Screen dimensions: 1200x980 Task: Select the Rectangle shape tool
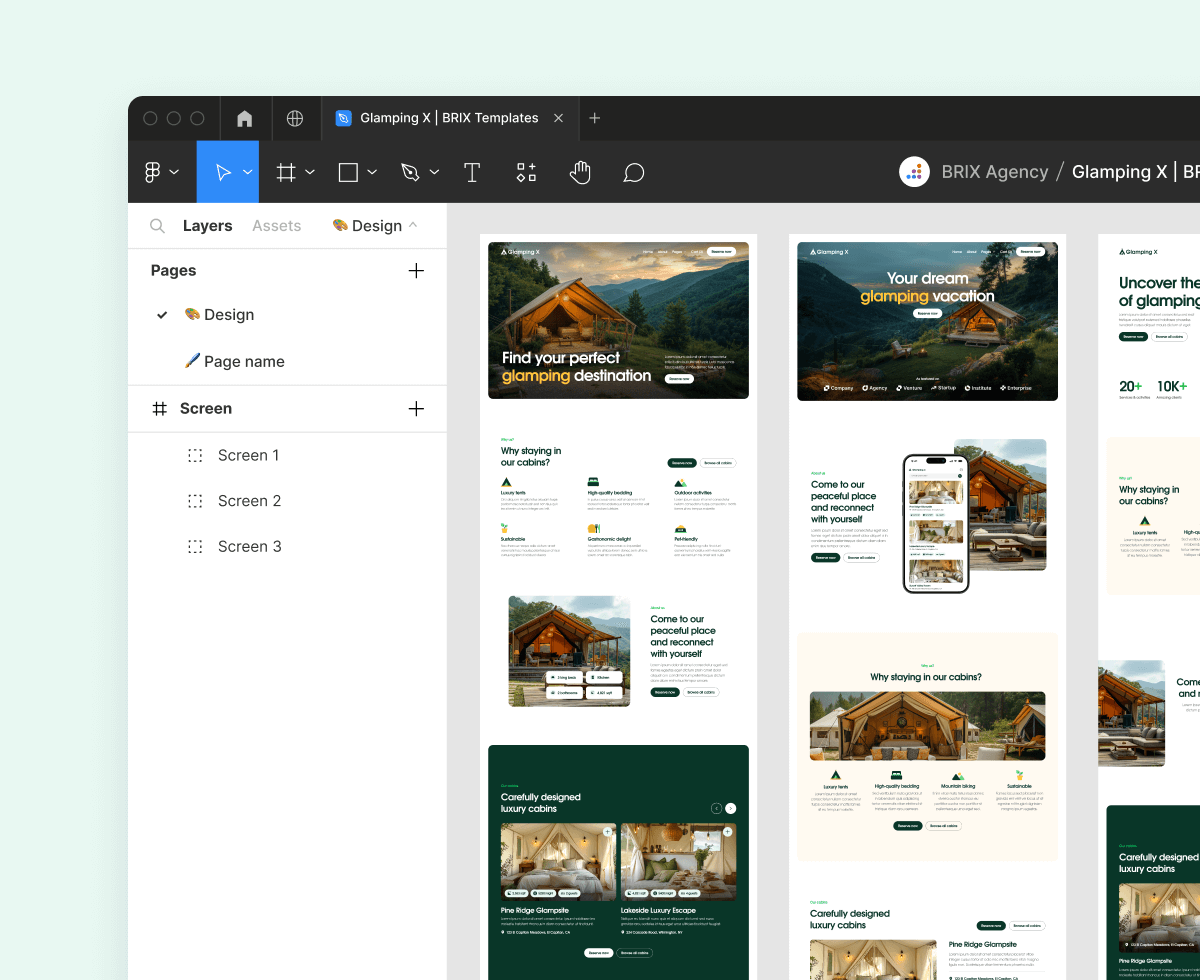point(347,171)
